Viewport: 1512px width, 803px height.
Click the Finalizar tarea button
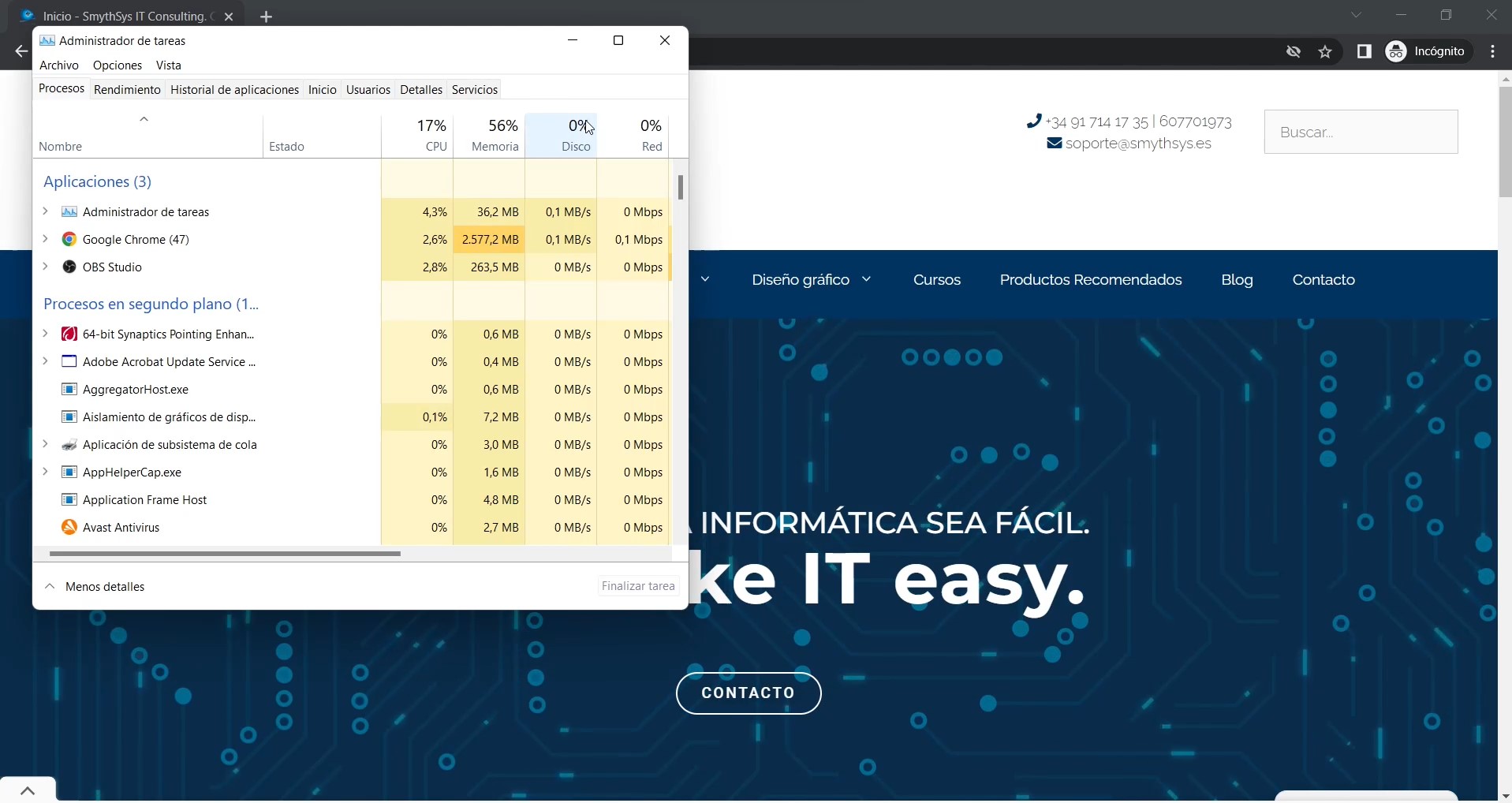[x=638, y=586]
